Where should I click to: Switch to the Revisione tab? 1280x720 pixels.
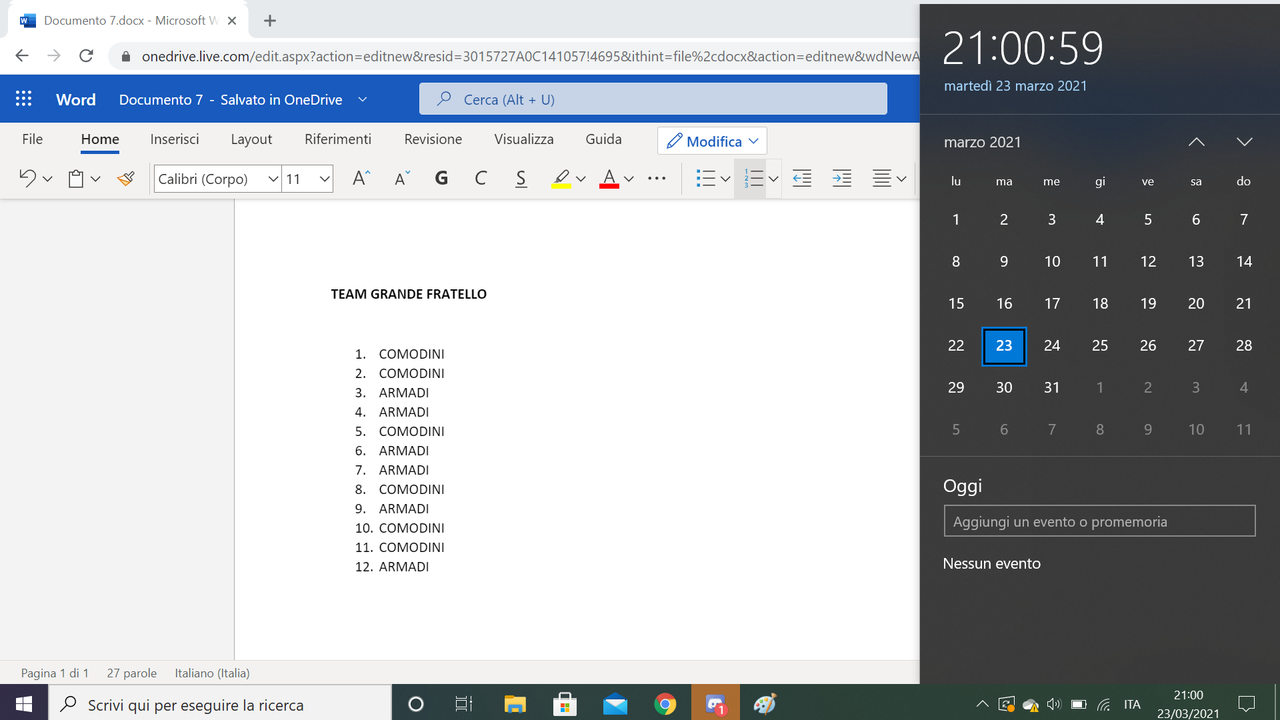pos(433,139)
